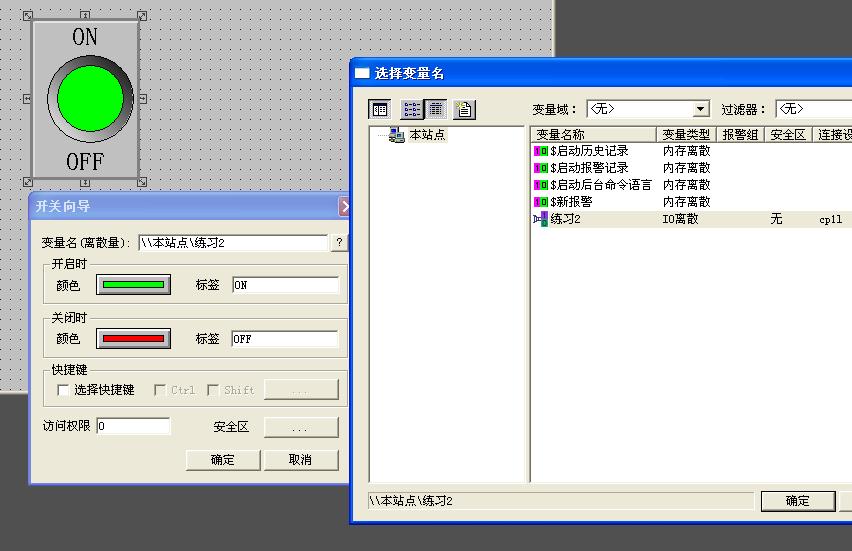This screenshot has width=852, height=551.
Task: Sort by 变量类型 column header
Action: (686, 134)
